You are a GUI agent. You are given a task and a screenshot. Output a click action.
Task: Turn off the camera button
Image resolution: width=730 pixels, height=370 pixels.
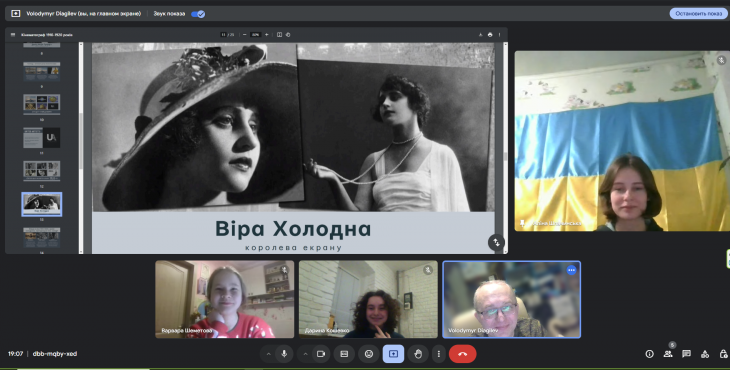point(321,354)
